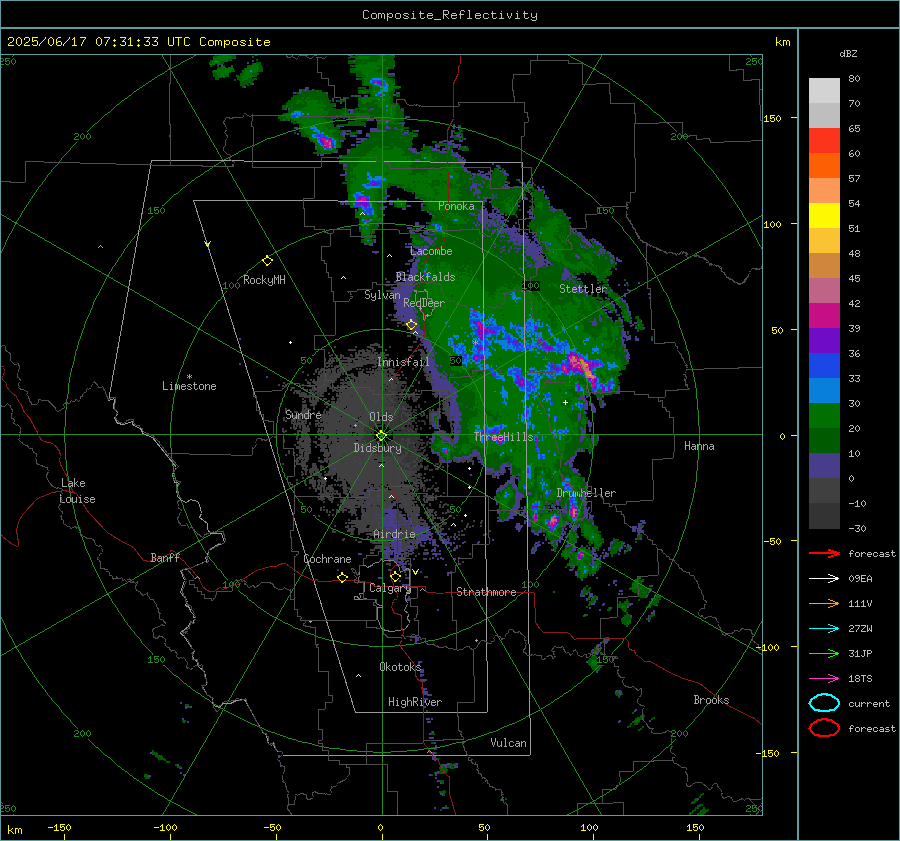Viewport: 900px width, 841px height.
Task: Click the Blackfalds city label
Action: coord(425,277)
